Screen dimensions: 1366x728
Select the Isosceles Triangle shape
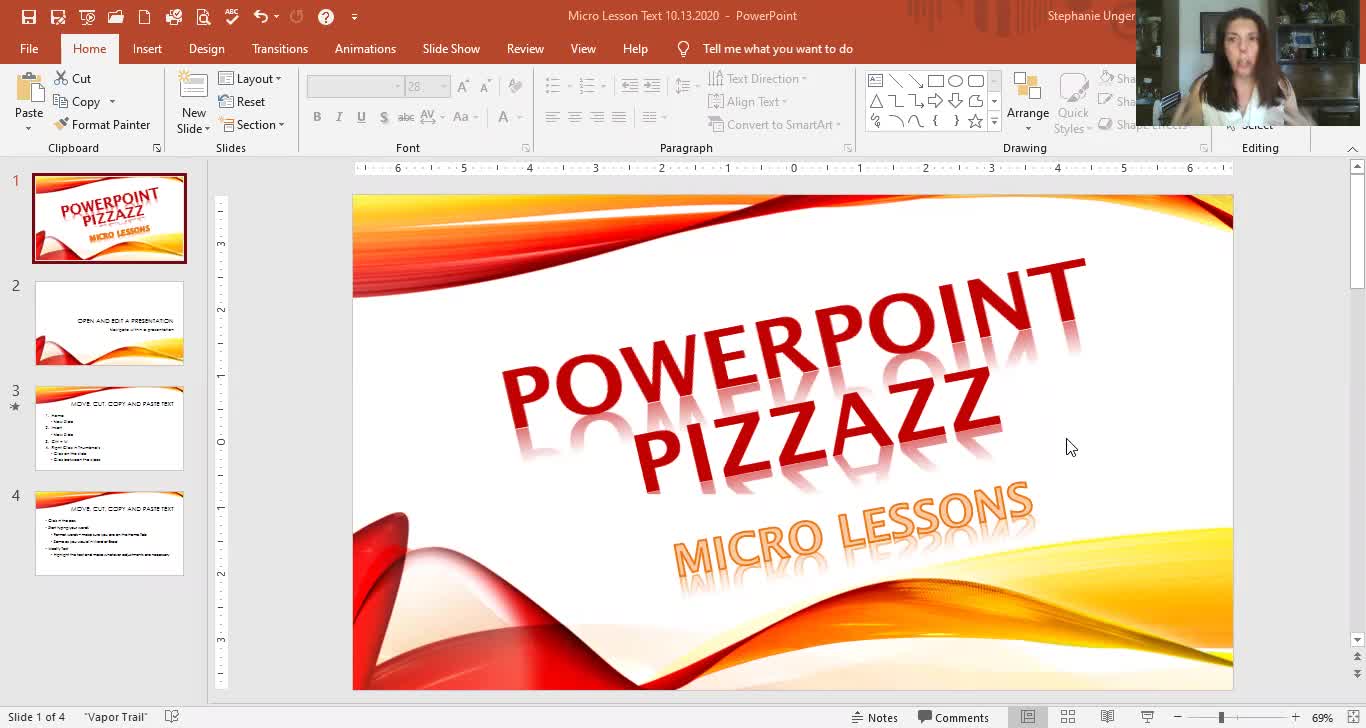pos(875,101)
